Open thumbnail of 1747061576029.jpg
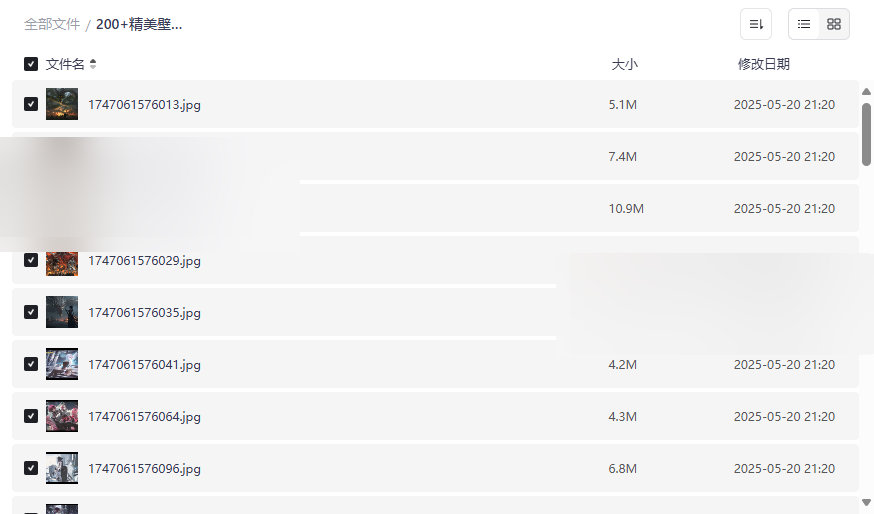This screenshot has height=514, width=874. 62,262
